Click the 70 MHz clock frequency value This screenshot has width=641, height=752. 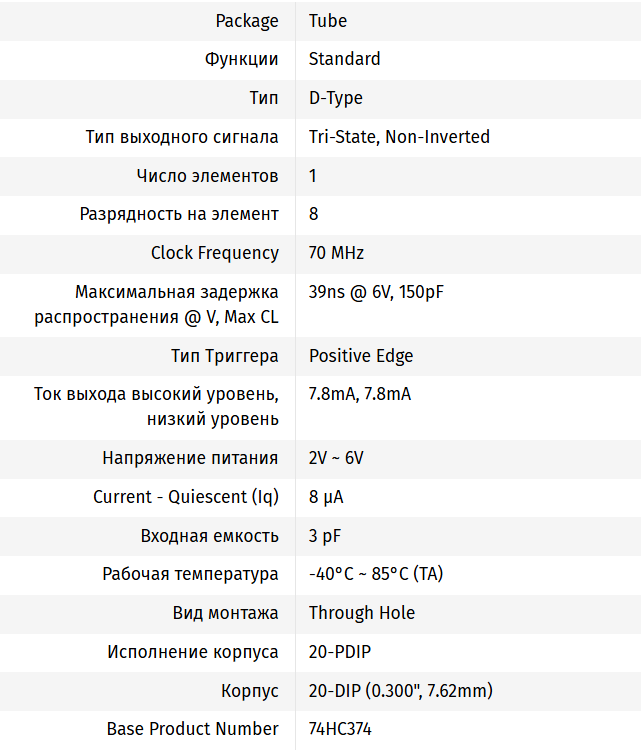click(336, 253)
